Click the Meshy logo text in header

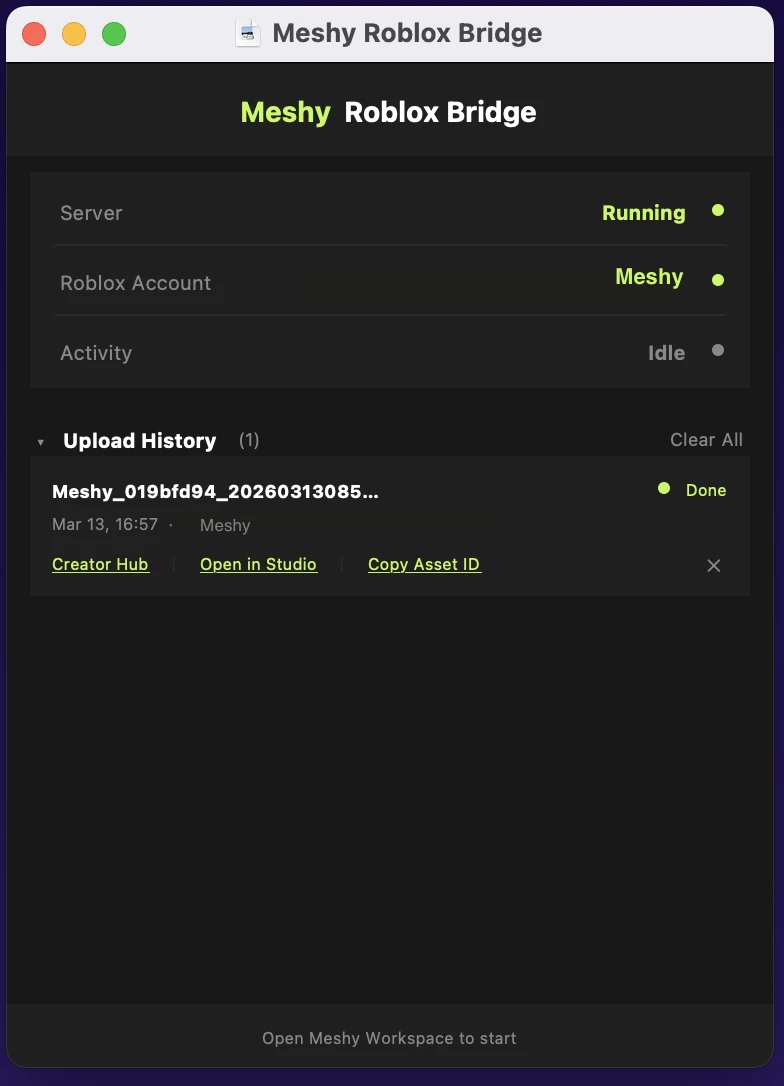coord(285,112)
